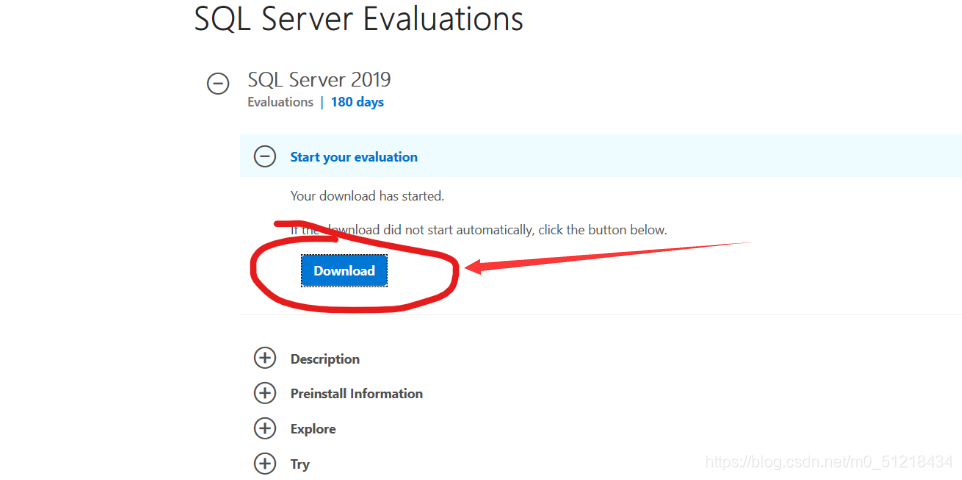Click the blue Download button
The image size is (962, 480).
click(344, 271)
